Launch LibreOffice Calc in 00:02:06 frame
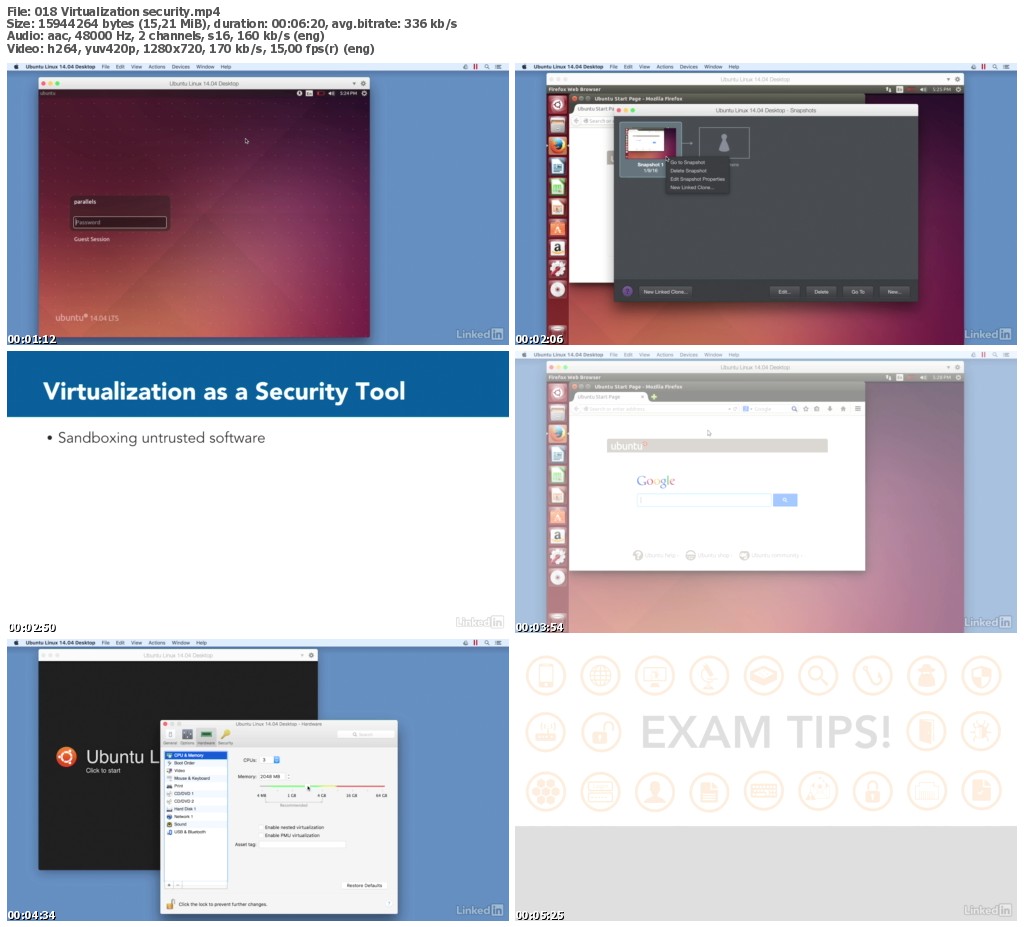The image size is (1024, 927). (x=557, y=187)
